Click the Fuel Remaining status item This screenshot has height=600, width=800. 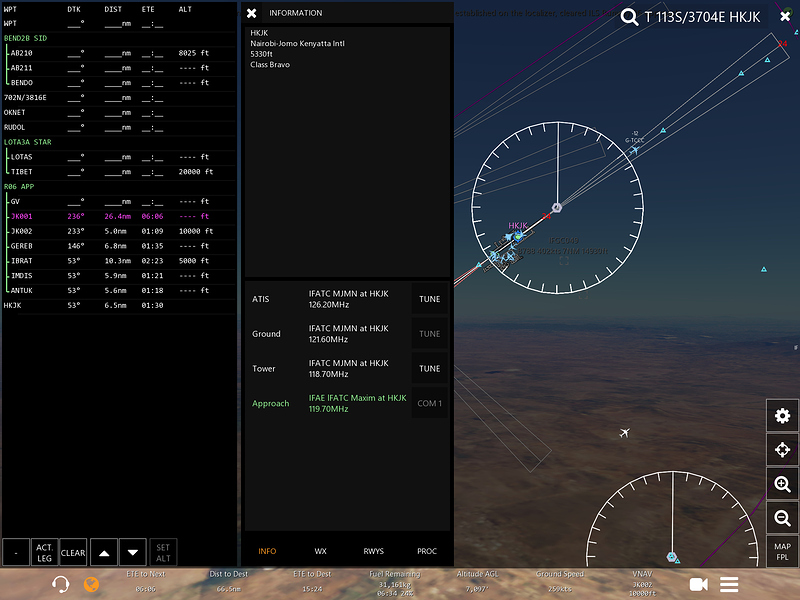pos(395,584)
